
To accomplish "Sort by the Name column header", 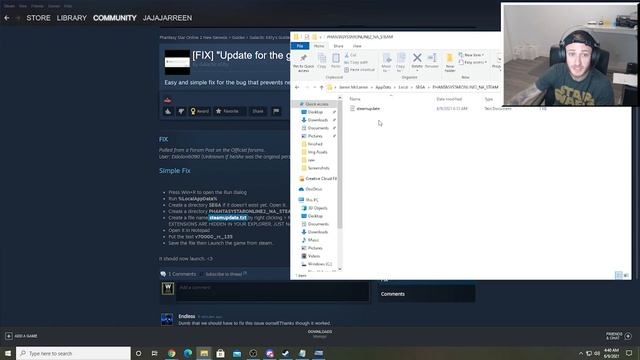I will [x=355, y=99].
